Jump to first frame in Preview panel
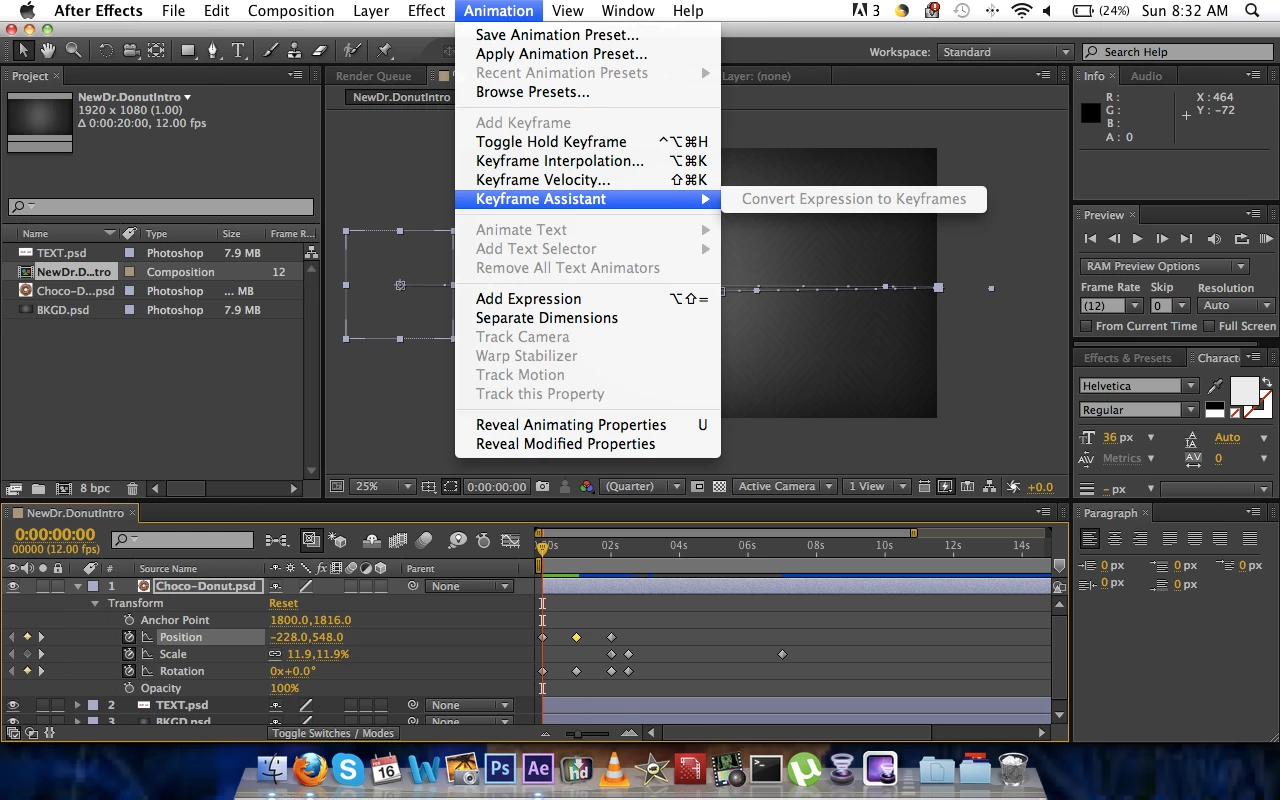1280x800 pixels. [1090, 239]
